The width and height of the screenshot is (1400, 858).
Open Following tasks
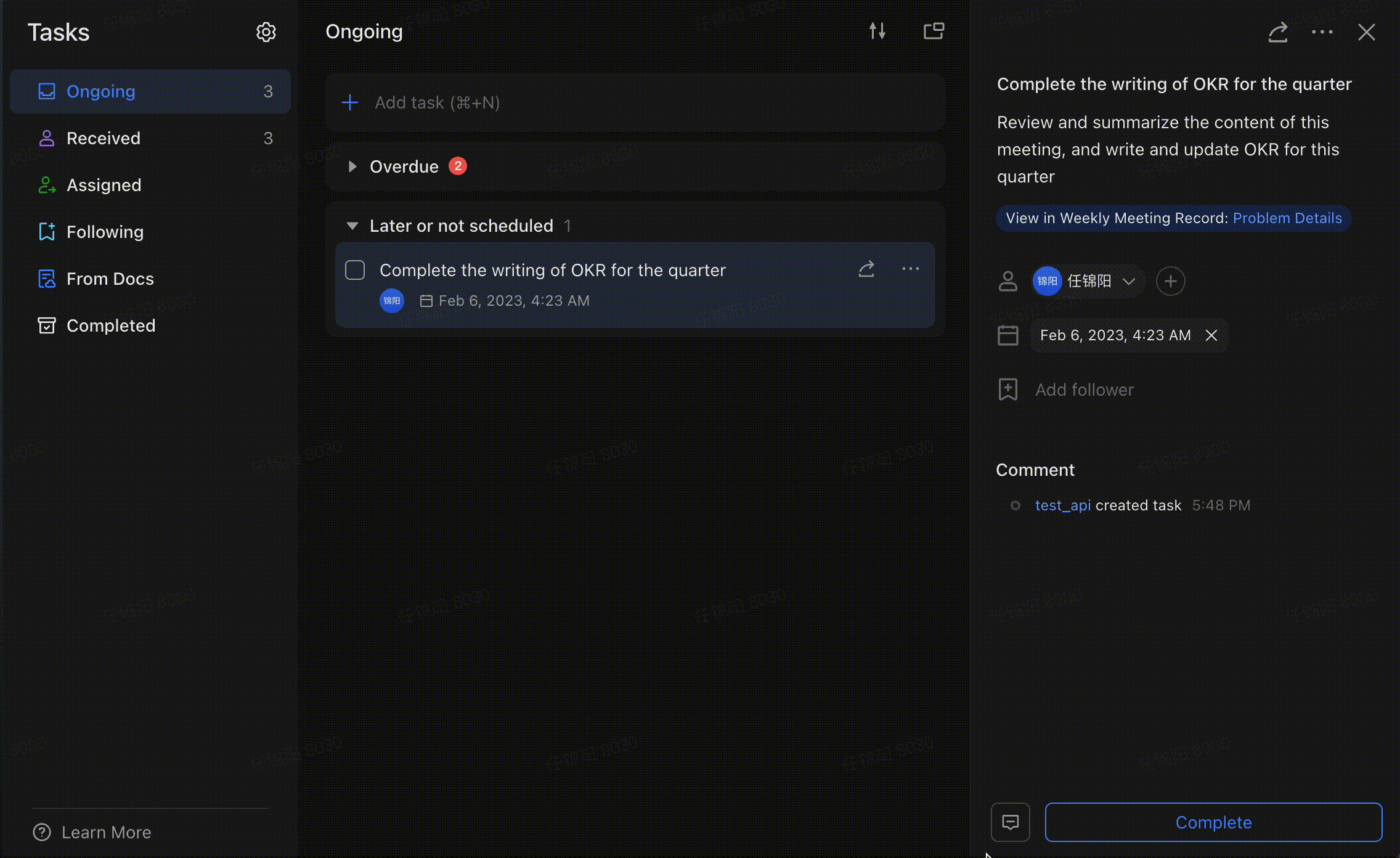click(150, 232)
